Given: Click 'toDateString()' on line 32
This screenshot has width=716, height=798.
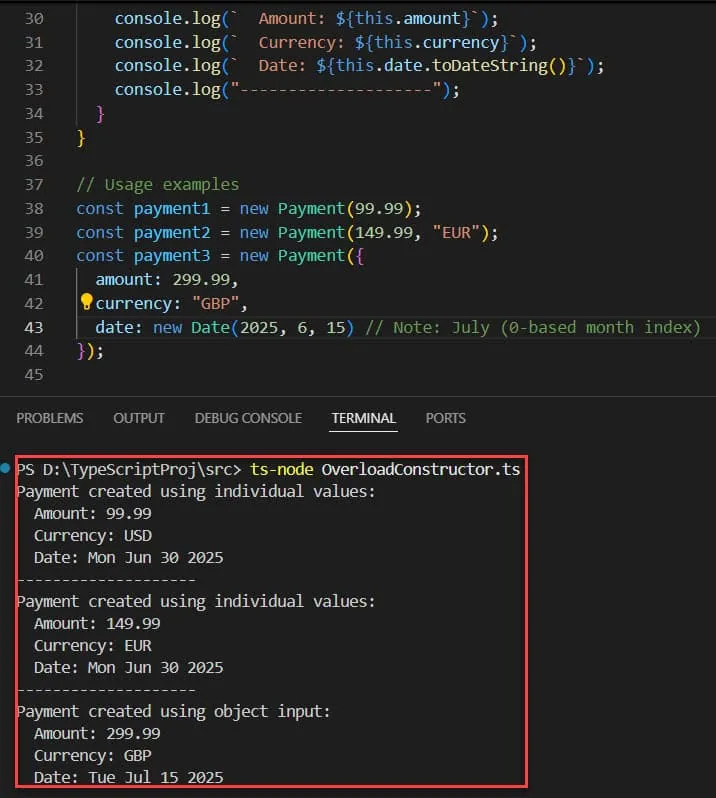Looking at the screenshot, I should point(499,66).
